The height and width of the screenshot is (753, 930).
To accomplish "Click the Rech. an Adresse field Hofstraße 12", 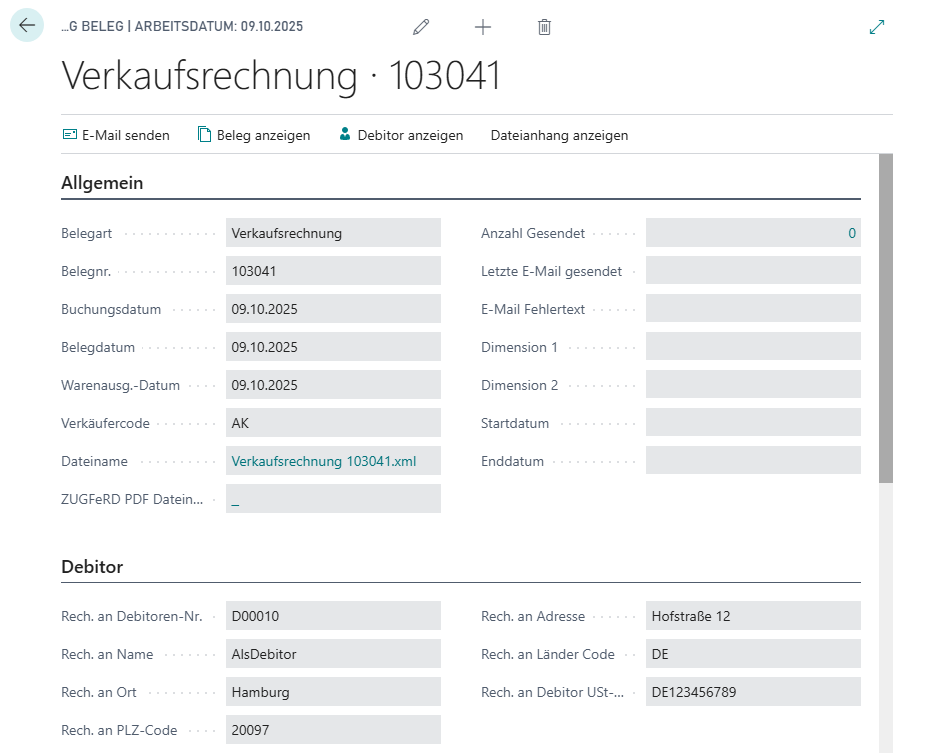I will pos(752,616).
